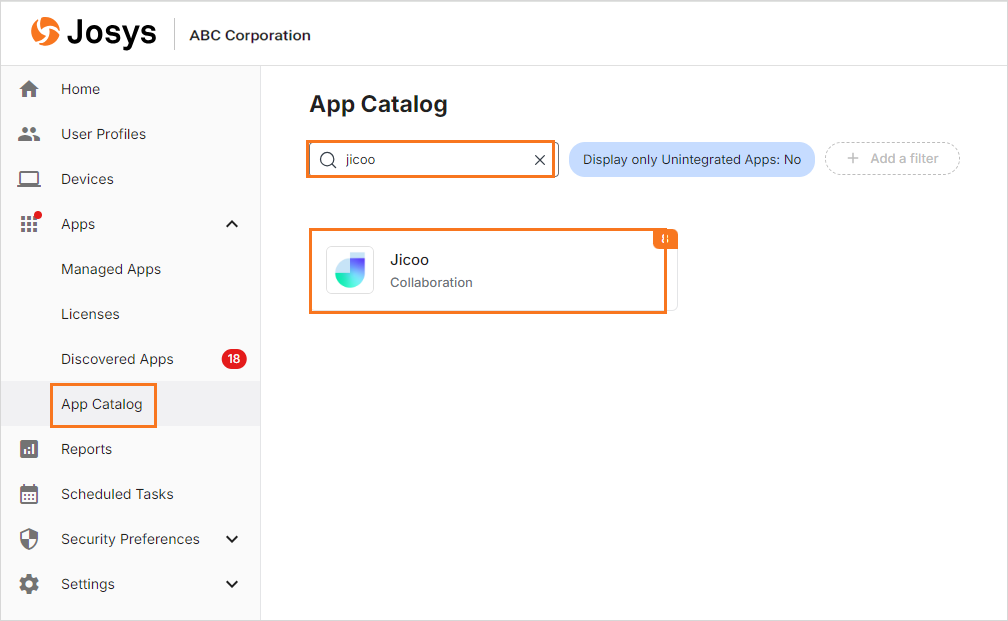Click the Jicoo app logo
Screen dimensions: 1008x621
tap(350, 270)
